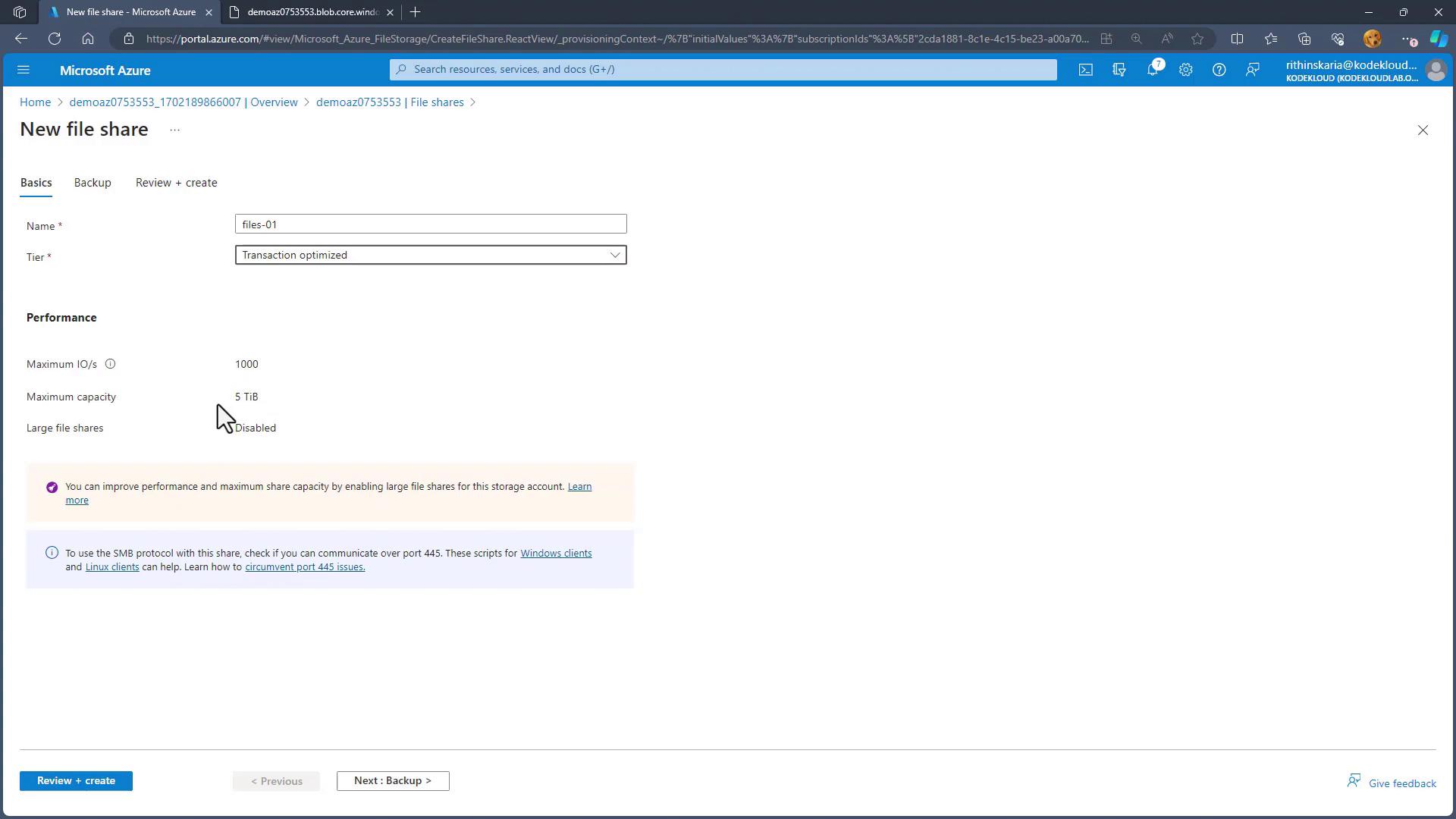Open the Windows clients link
The image size is (1456, 819).
[x=555, y=554]
